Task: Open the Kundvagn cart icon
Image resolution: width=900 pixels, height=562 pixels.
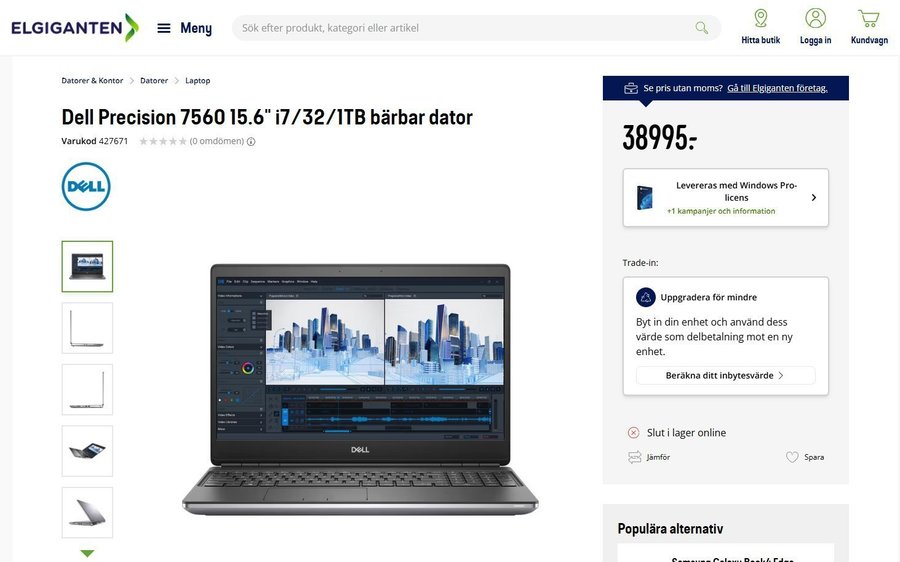Action: coord(869,18)
